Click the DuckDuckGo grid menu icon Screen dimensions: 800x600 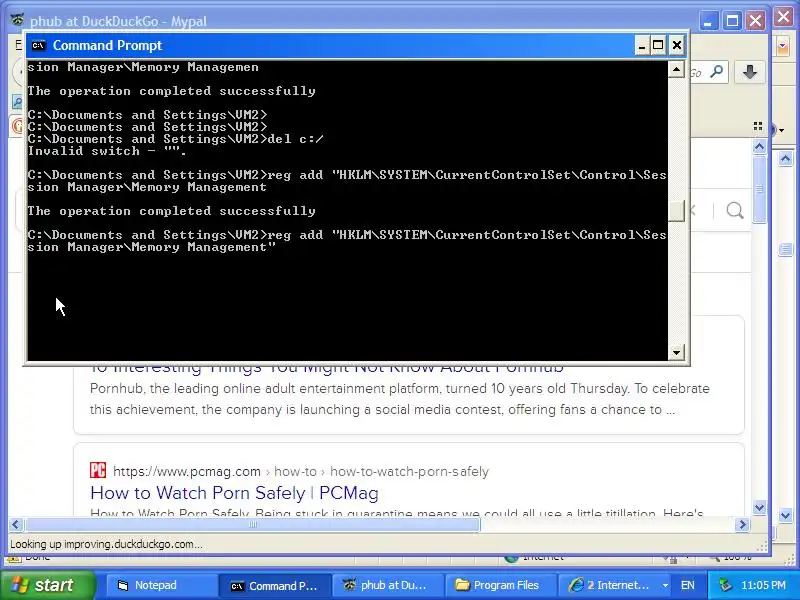[x=758, y=126]
